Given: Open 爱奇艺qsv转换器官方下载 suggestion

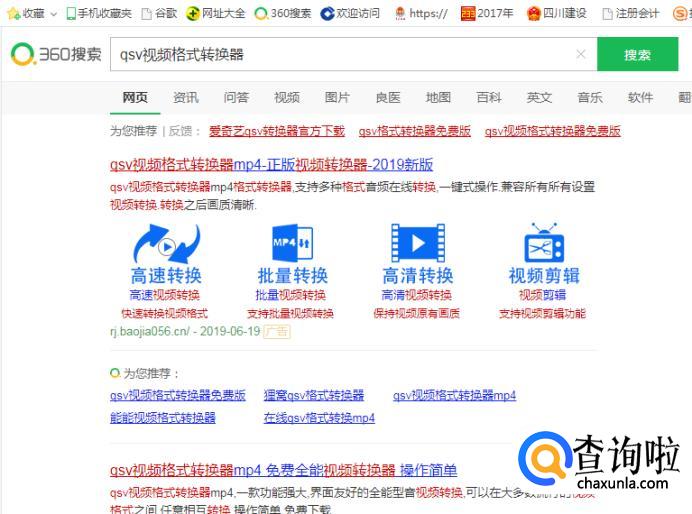Looking at the screenshot, I should pyautogui.click(x=277, y=131).
